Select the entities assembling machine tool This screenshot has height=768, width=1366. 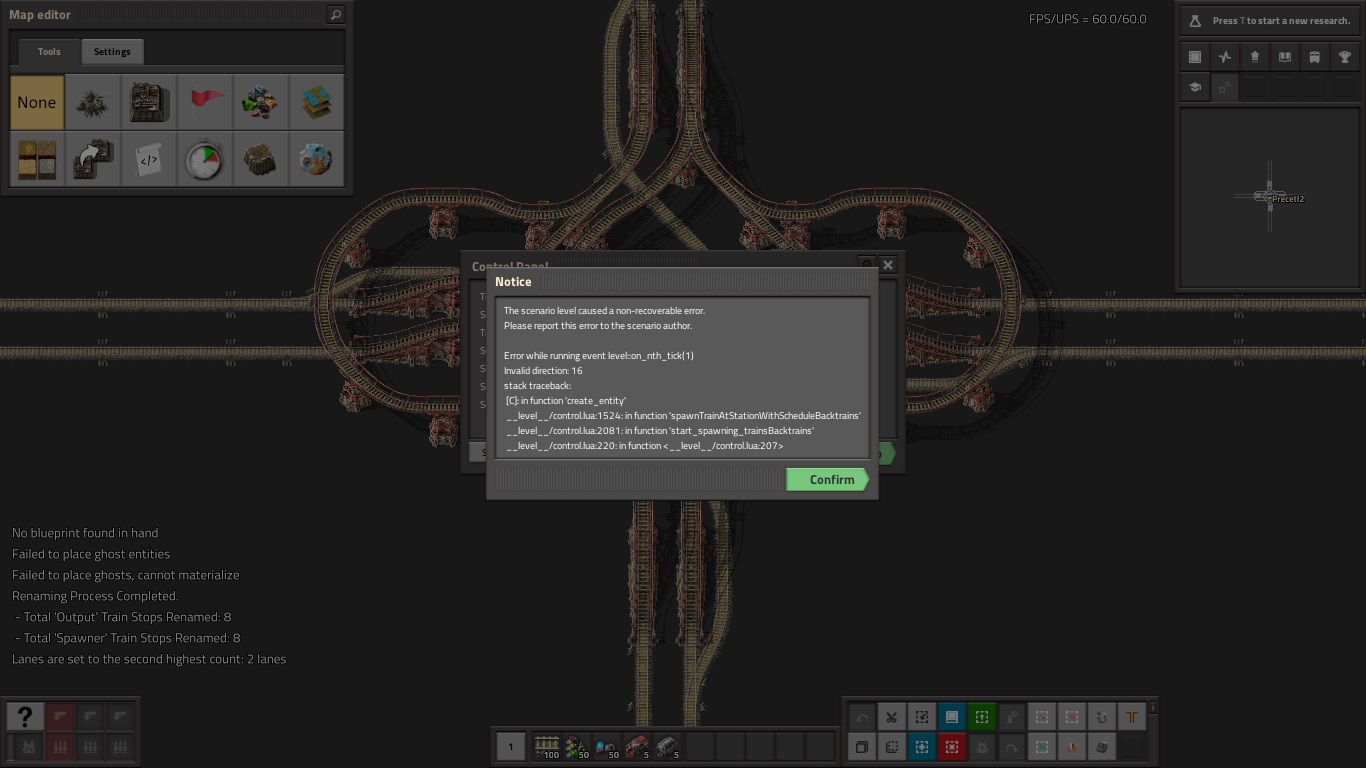[x=149, y=102]
